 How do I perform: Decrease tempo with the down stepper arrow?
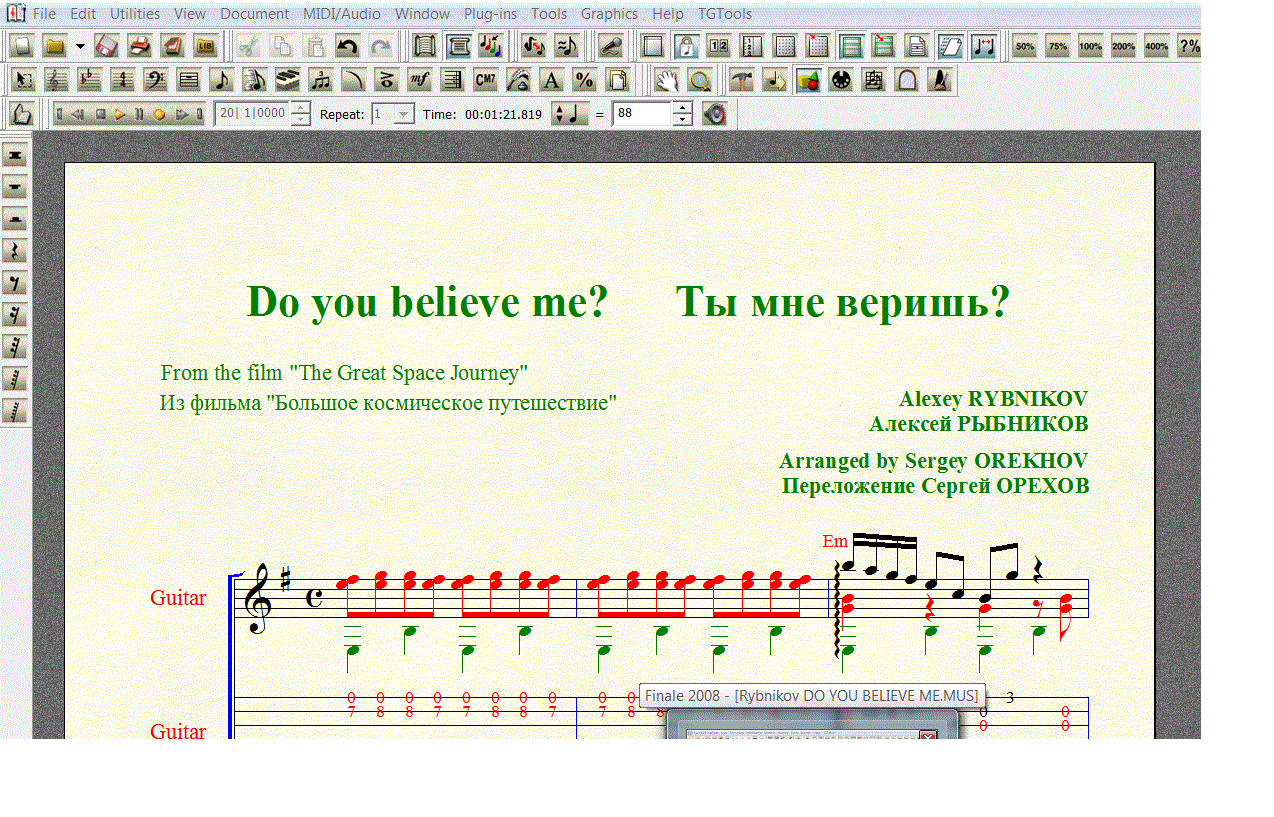click(x=682, y=120)
